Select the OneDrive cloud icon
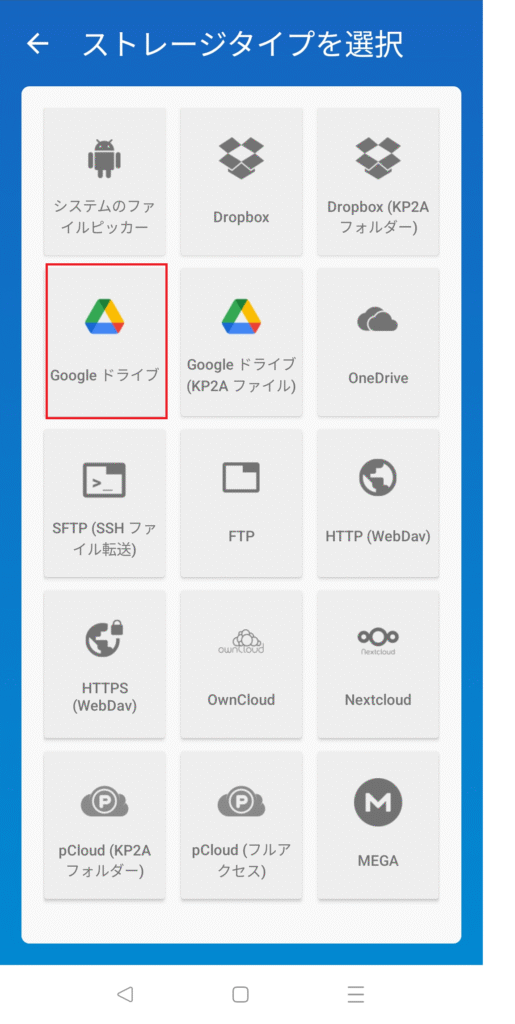This screenshot has width=515, height=1024. click(x=378, y=320)
